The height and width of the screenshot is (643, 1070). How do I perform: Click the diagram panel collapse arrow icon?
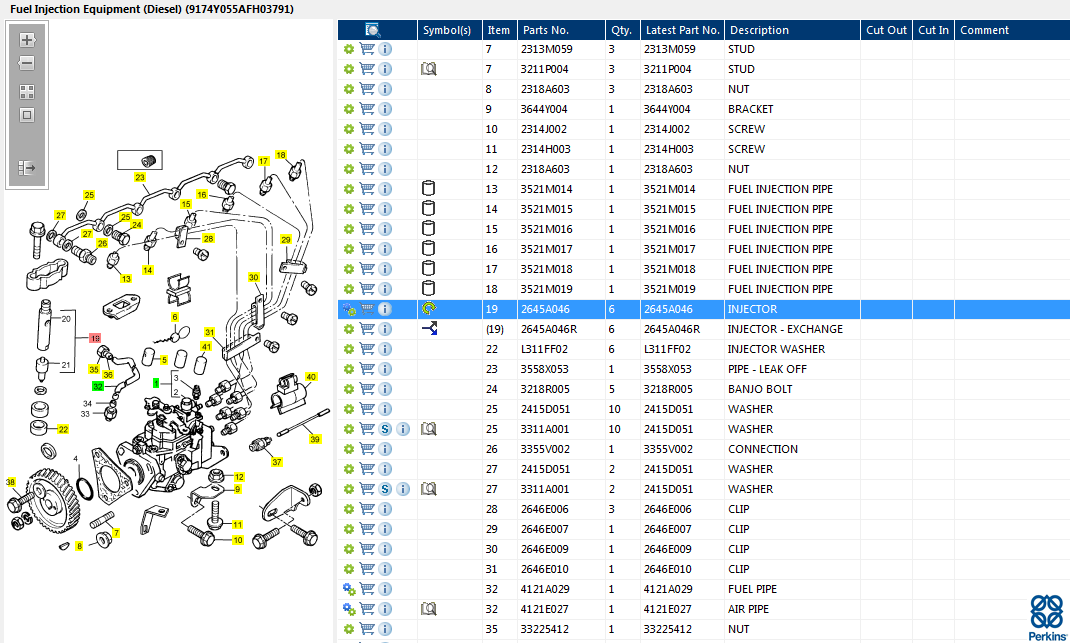(x=27, y=167)
